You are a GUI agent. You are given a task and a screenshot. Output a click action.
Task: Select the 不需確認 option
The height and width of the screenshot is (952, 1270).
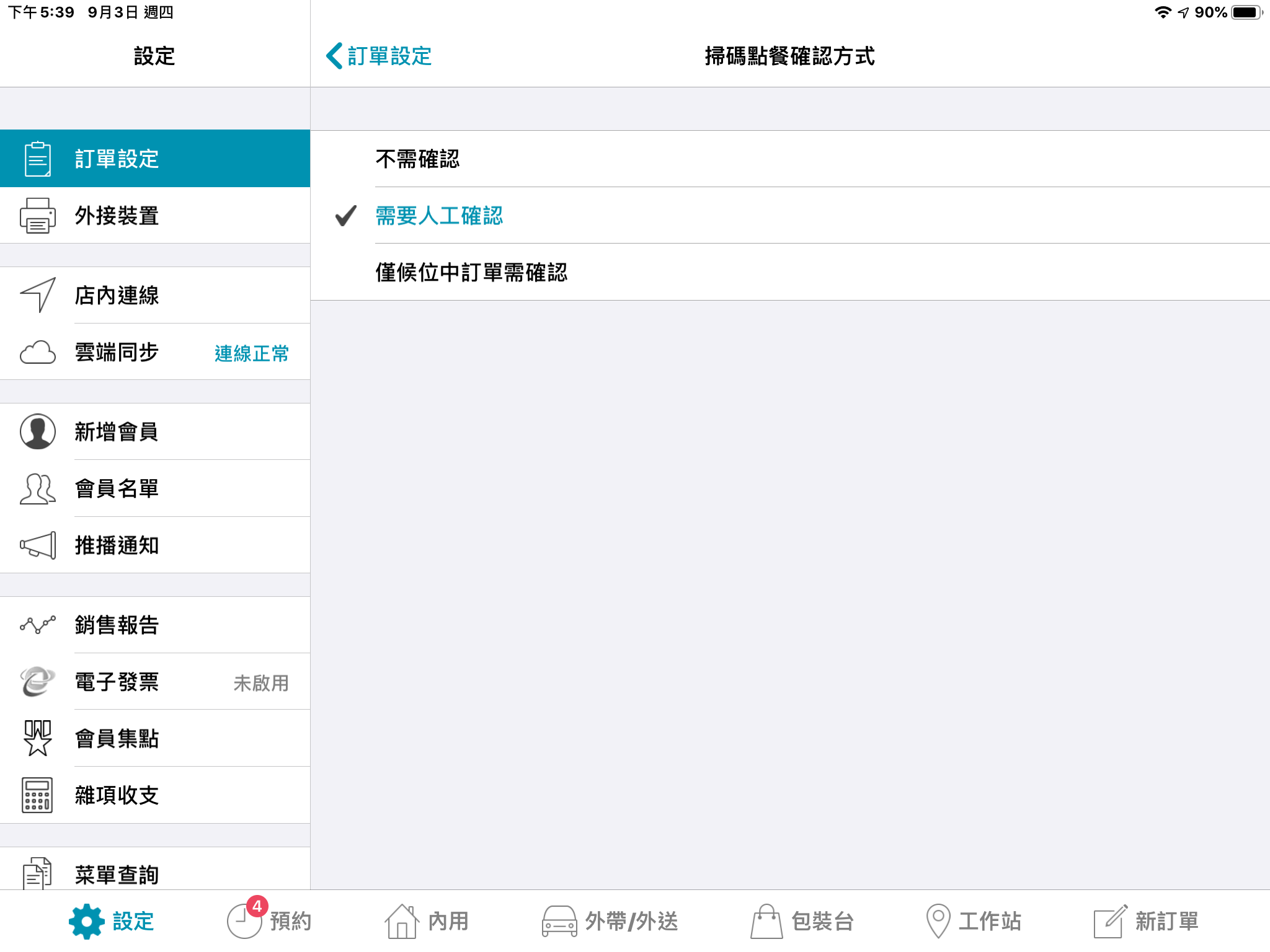417,159
